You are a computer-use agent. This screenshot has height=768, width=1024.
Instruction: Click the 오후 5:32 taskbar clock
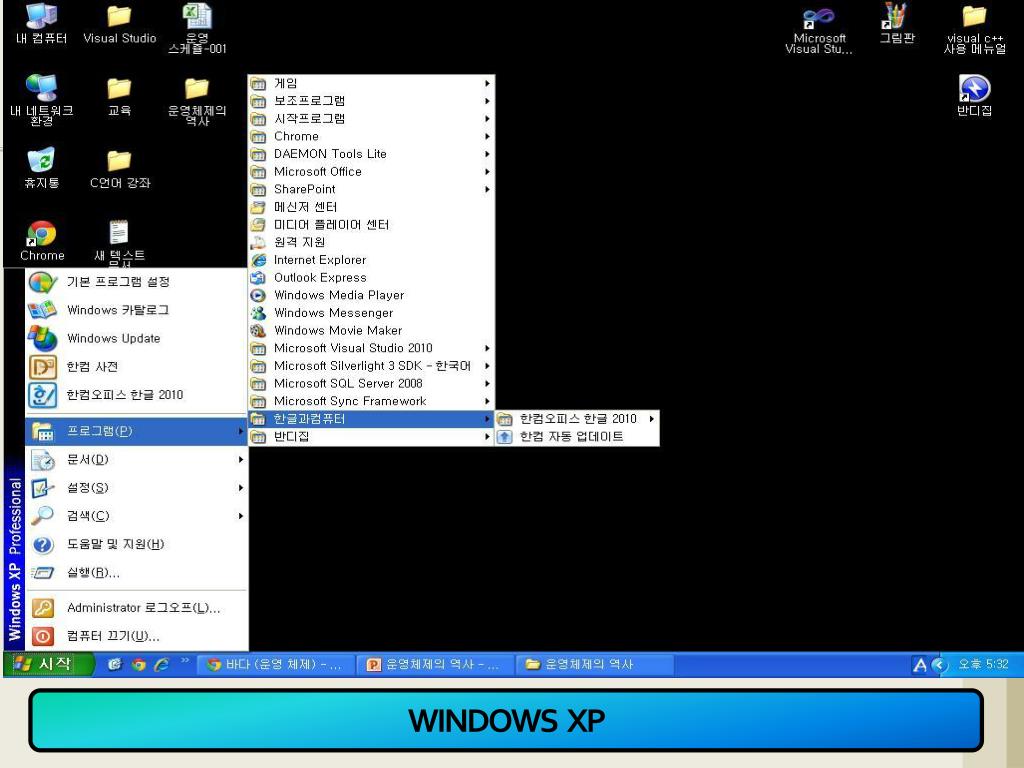pos(983,665)
